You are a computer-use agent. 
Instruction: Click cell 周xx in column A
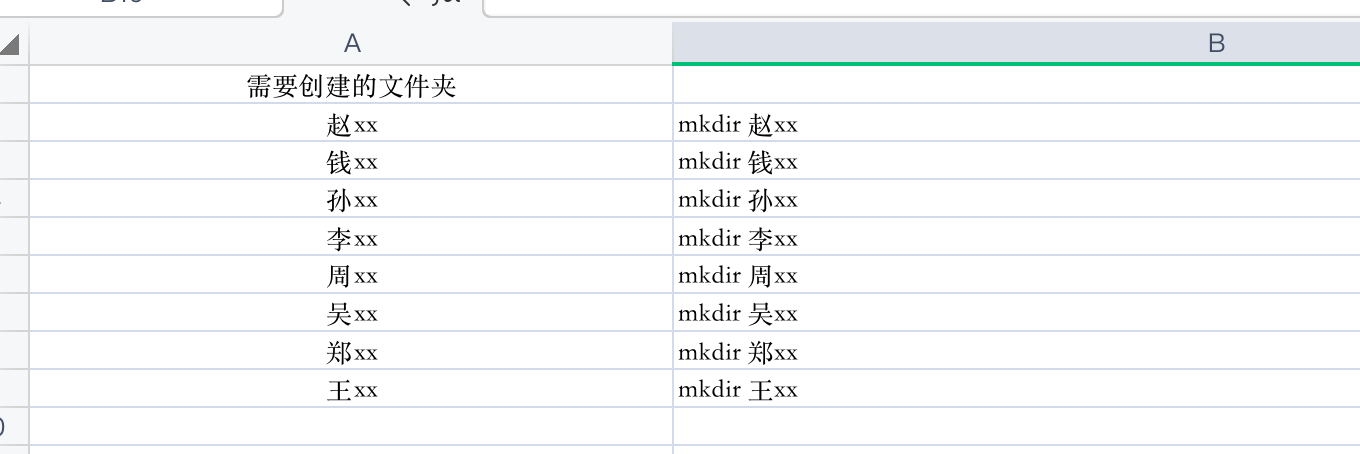(351, 275)
